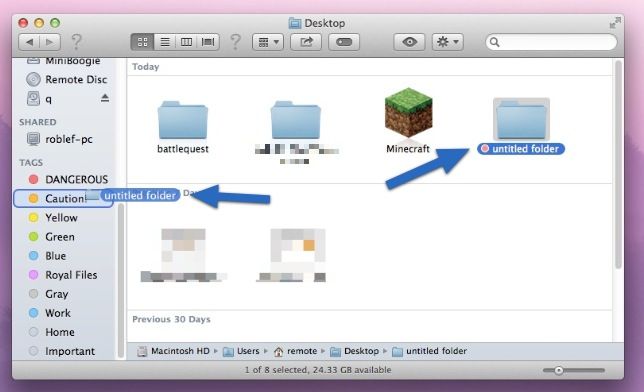Click Desktop in the path bar
The image size is (644, 392).
[354, 351]
